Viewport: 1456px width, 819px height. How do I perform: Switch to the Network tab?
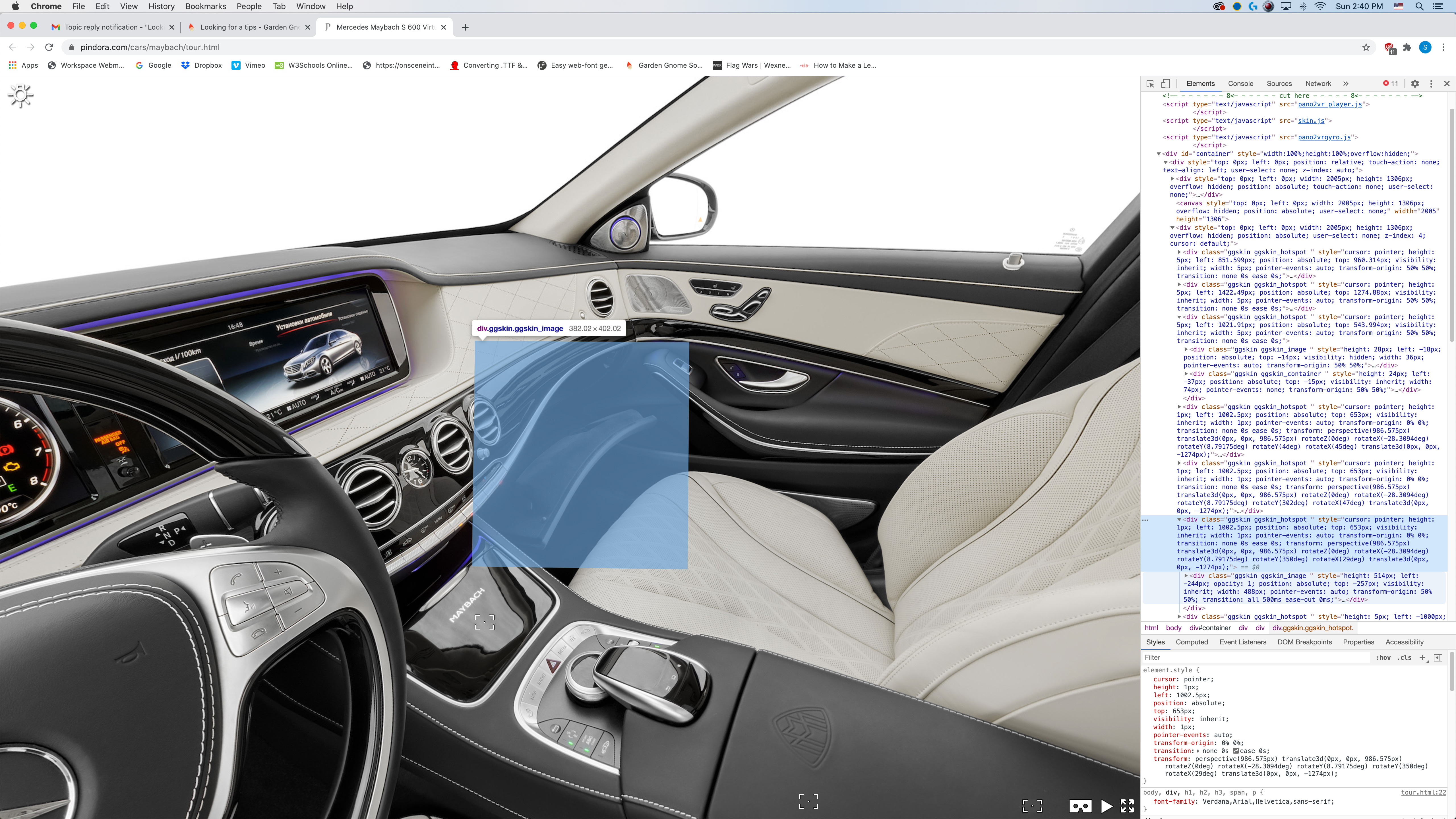tap(1318, 84)
